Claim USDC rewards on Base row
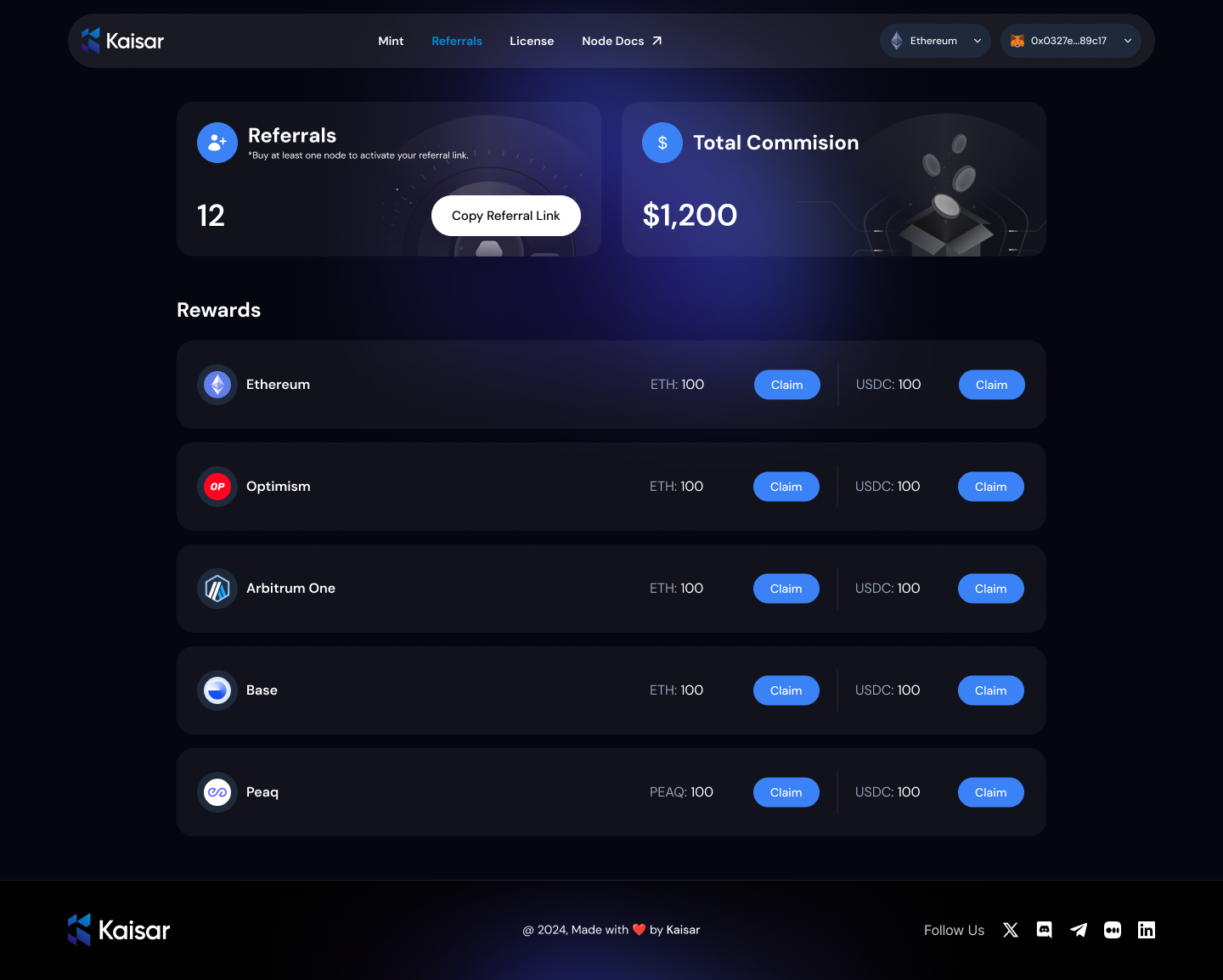The image size is (1223, 980). (x=991, y=690)
